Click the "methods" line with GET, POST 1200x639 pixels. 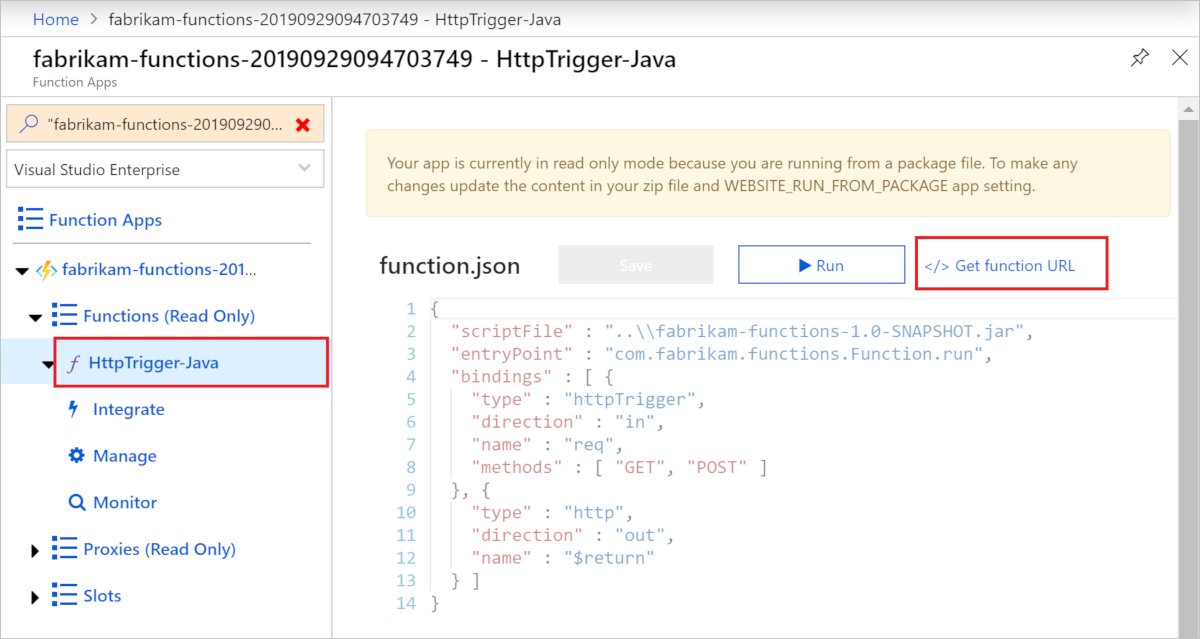(x=619, y=467)
